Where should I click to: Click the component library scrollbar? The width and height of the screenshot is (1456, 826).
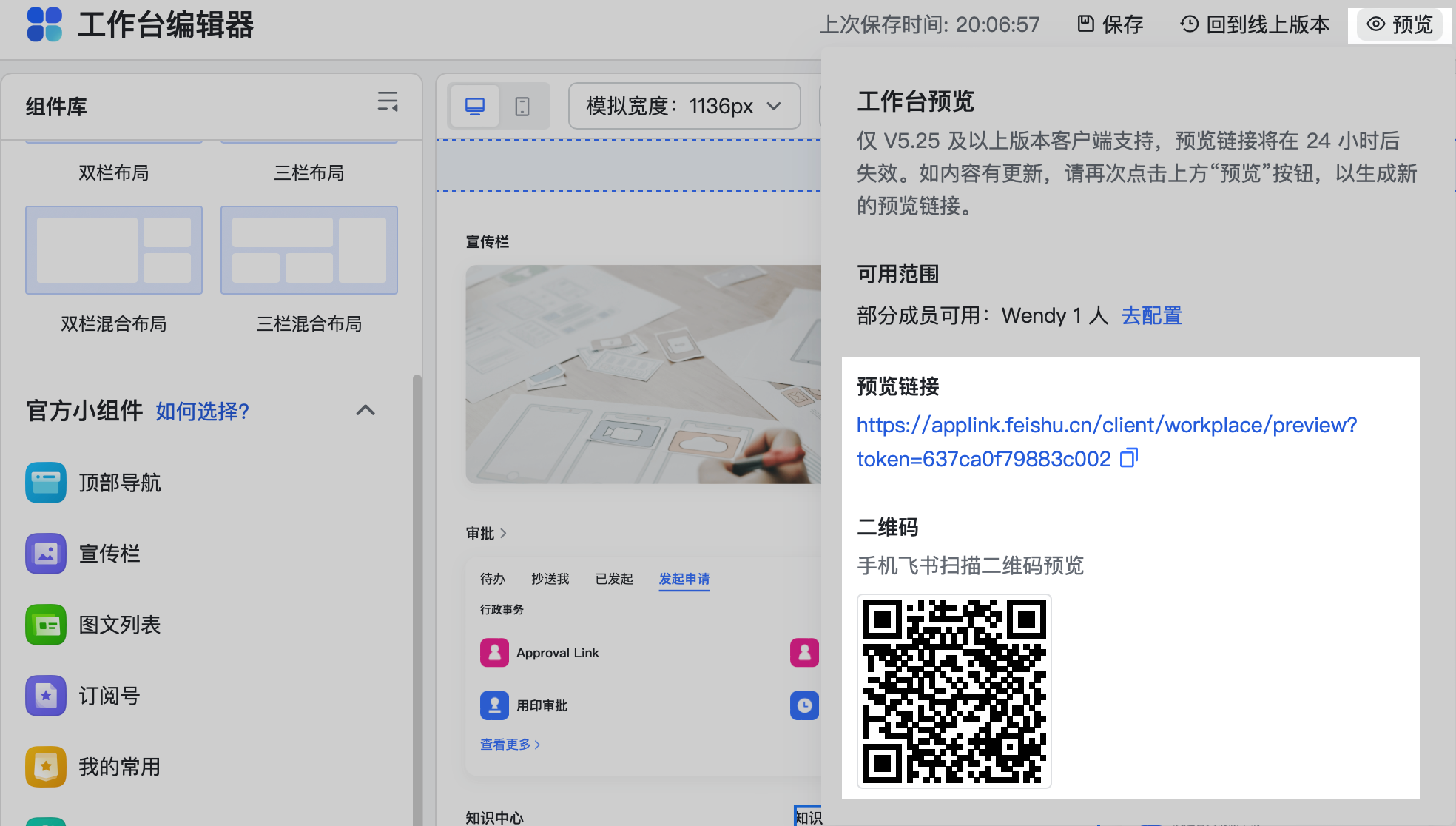click(417, 600)
